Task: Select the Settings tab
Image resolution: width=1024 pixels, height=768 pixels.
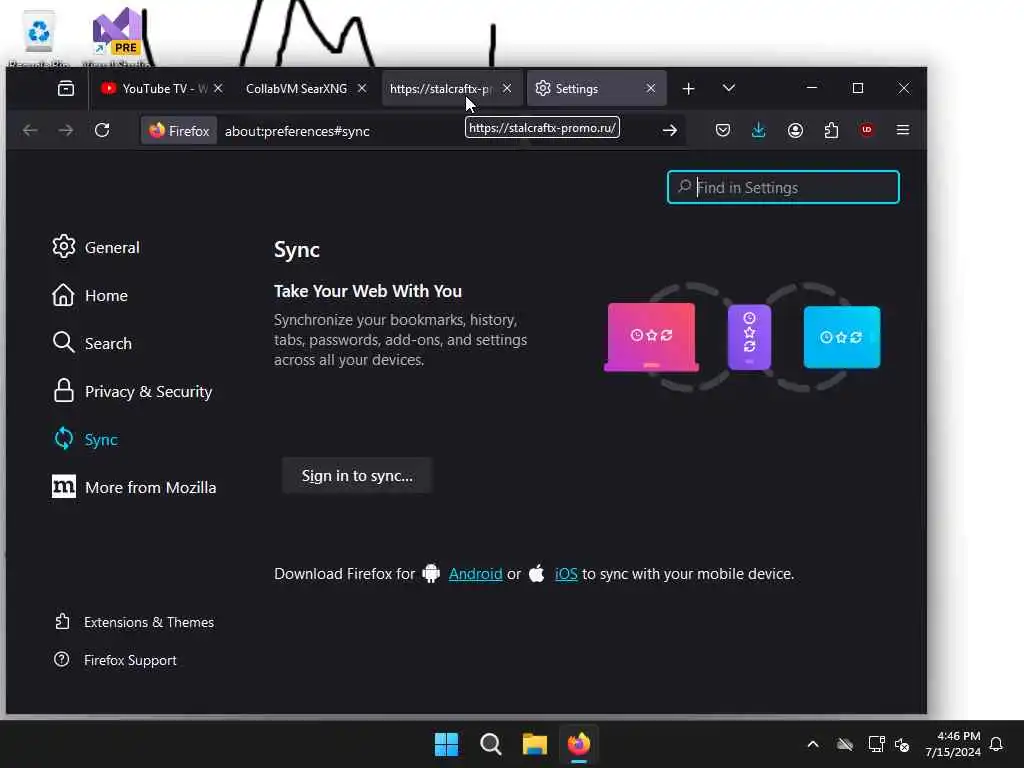Action: click(x=588, y=88)
